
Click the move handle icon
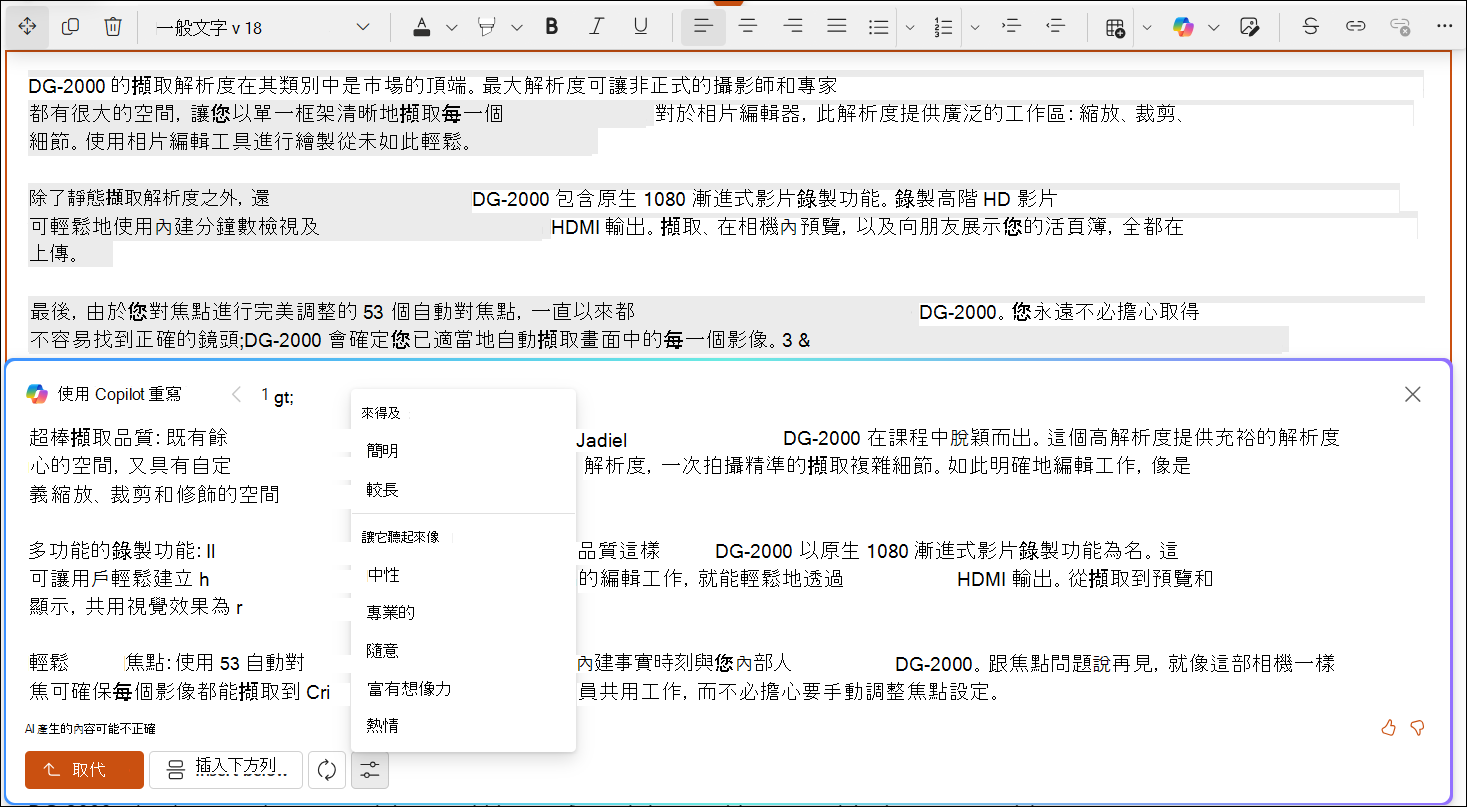pyautogui.click(x=27, y=27)
